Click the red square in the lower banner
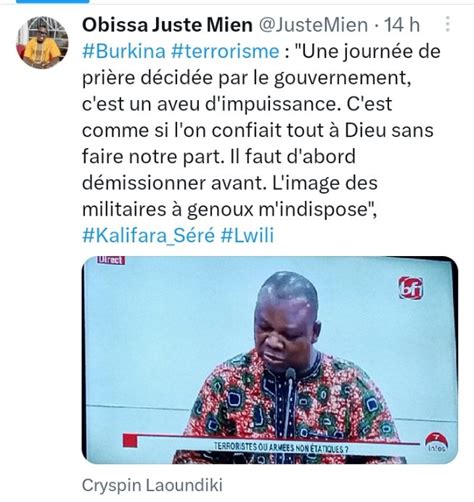The width and height of the screenshot is (474, 502). (x=130, y=440)
